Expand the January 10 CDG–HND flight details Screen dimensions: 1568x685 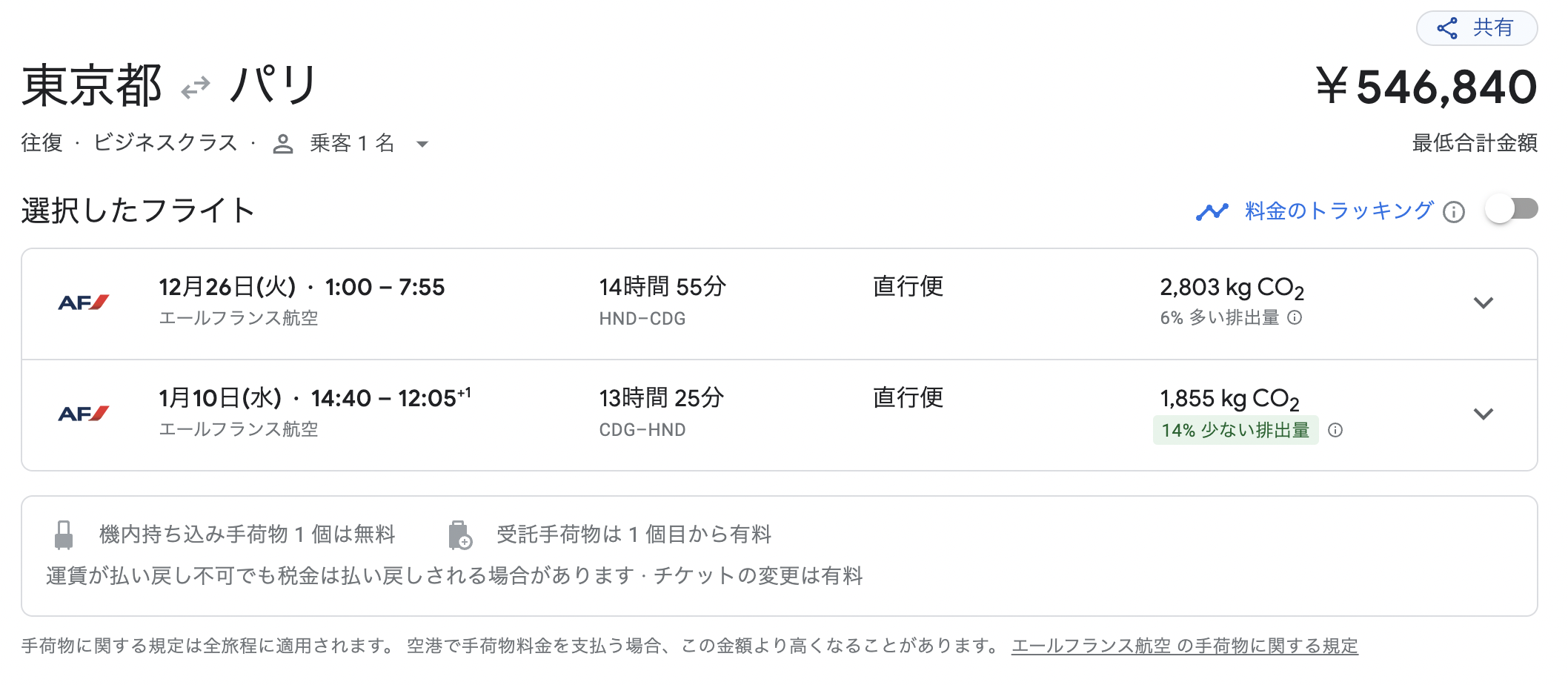pyautogui.click(x=1484, y=414)
